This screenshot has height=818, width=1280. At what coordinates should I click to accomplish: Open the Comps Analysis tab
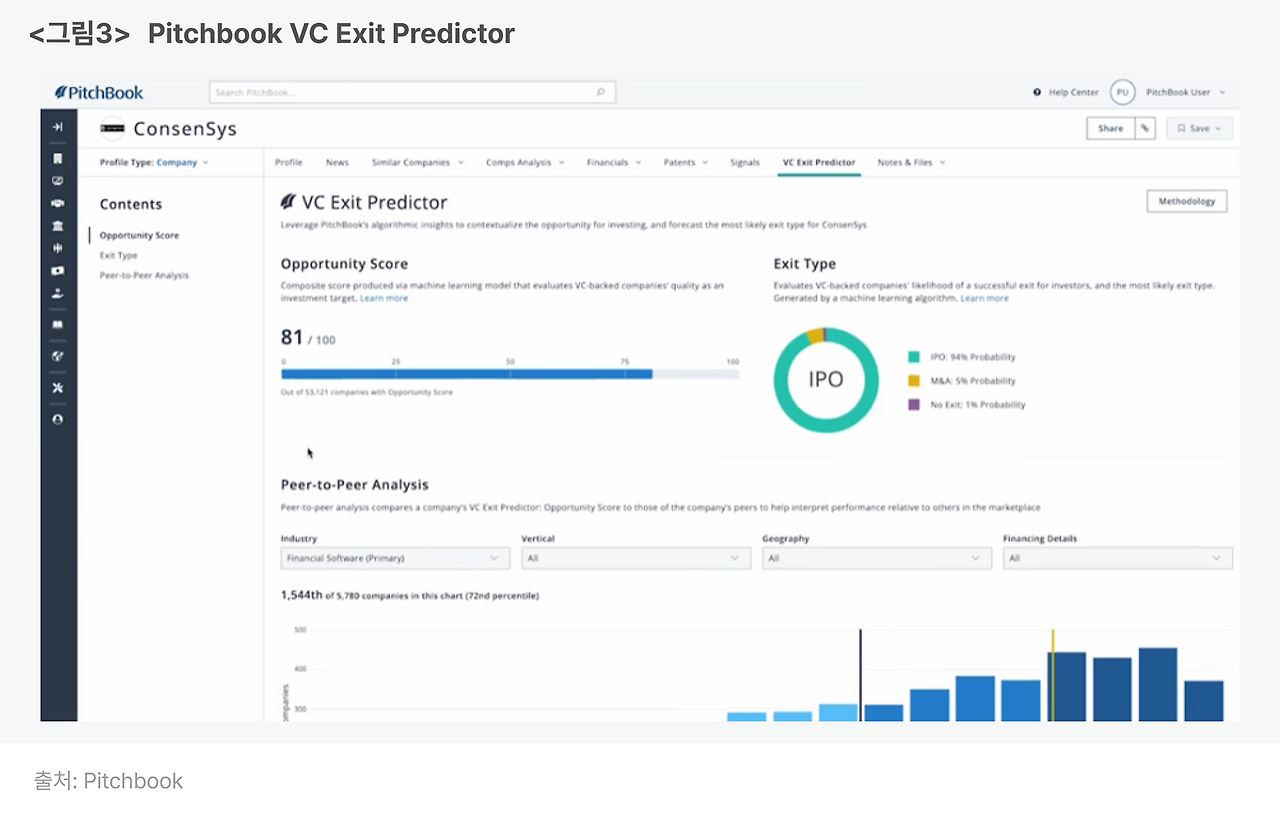[x=518, y=162]
